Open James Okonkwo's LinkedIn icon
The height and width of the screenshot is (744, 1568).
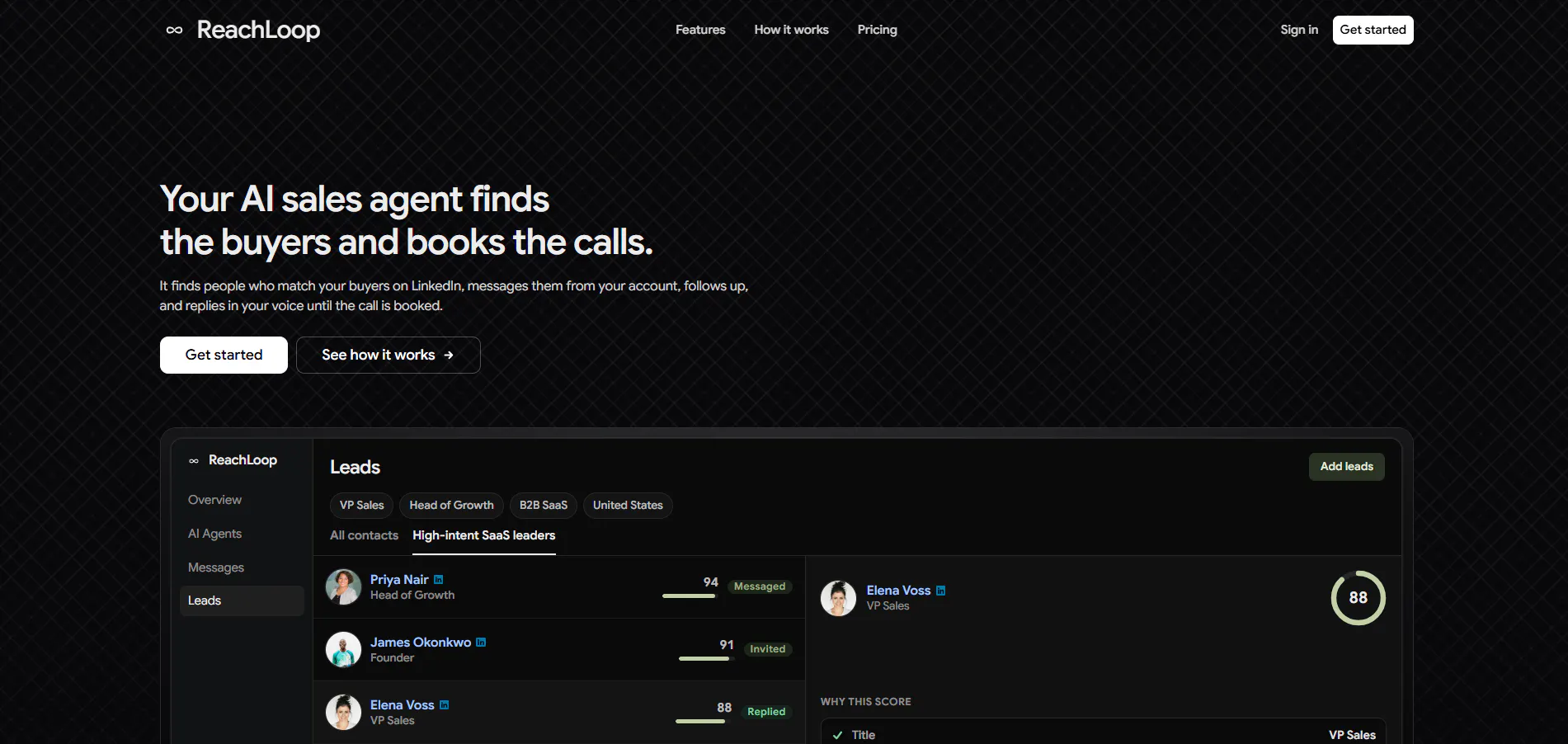click(x=481, y=643)
